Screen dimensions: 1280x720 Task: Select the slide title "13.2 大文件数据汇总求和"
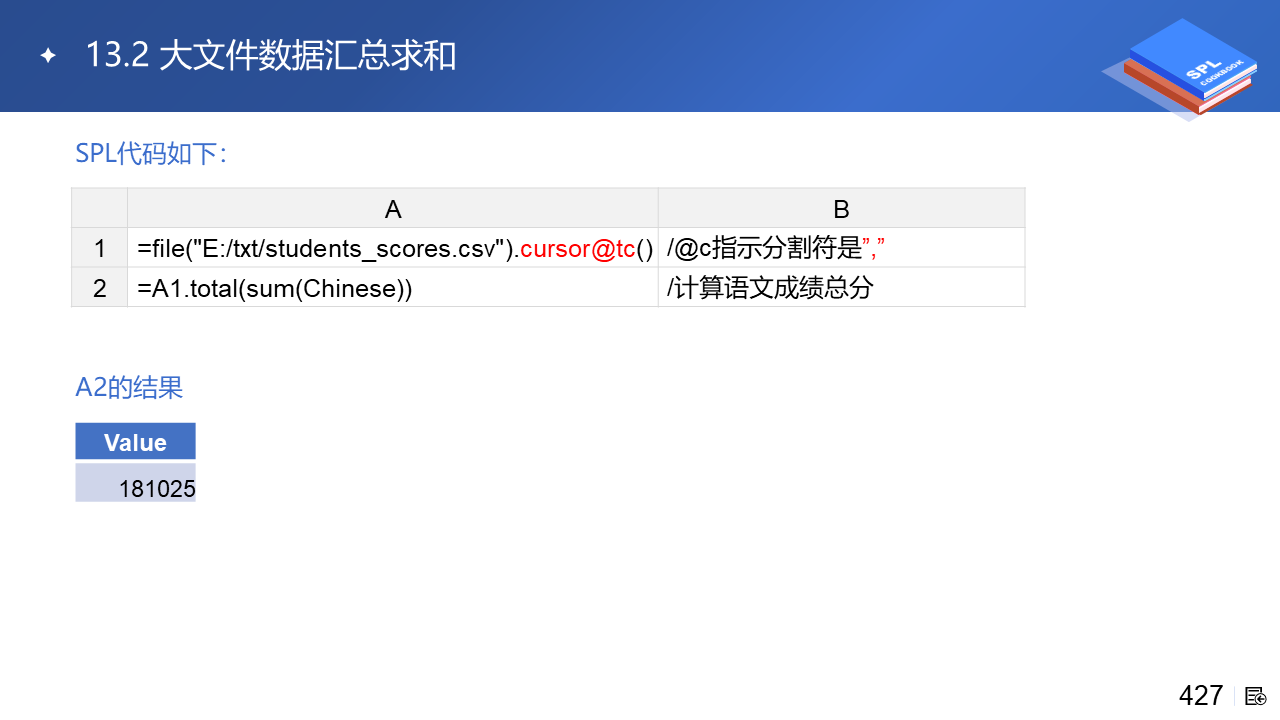pos(271,56)
